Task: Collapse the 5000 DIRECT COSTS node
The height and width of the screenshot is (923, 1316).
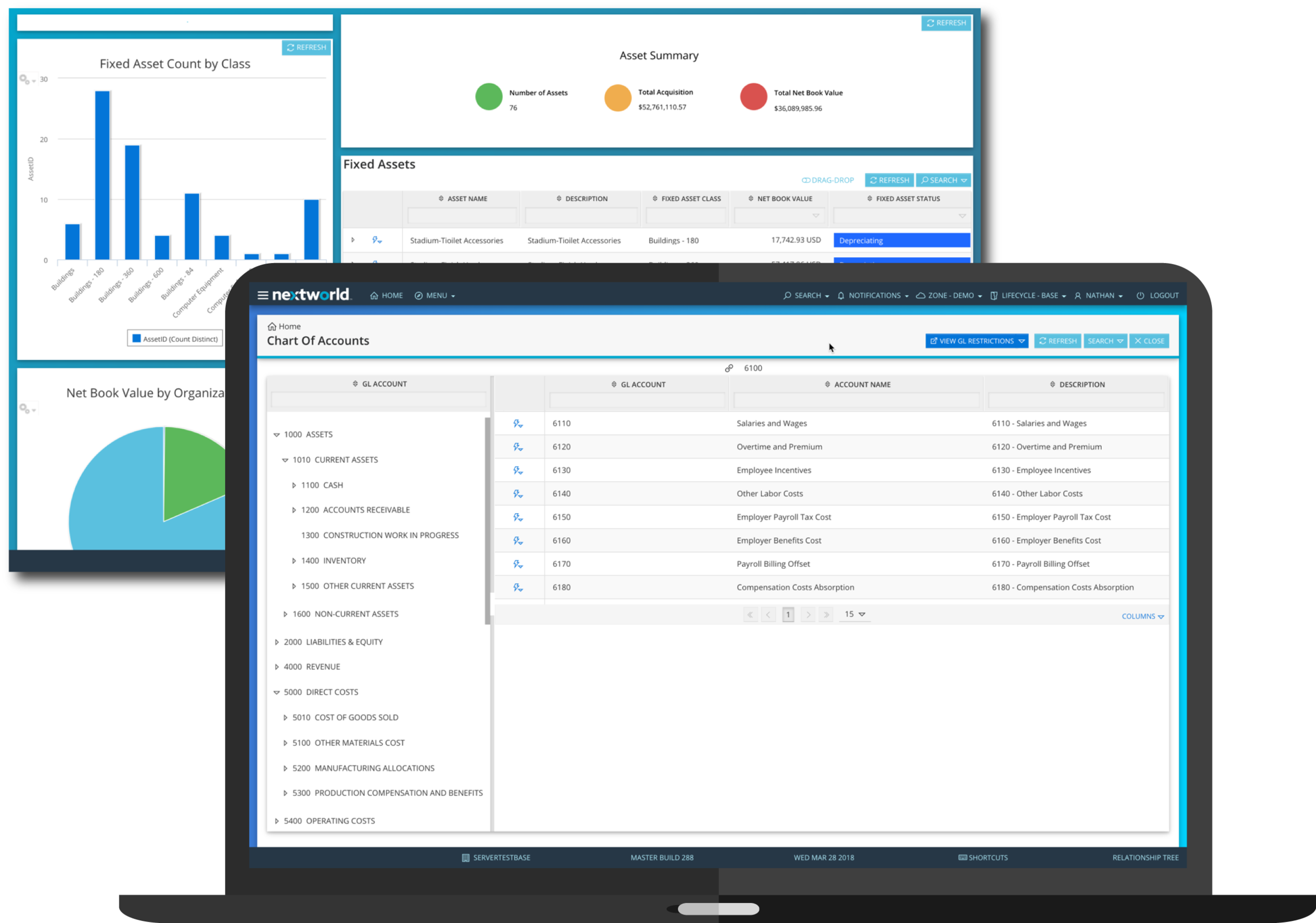Action: pos(276,692)
